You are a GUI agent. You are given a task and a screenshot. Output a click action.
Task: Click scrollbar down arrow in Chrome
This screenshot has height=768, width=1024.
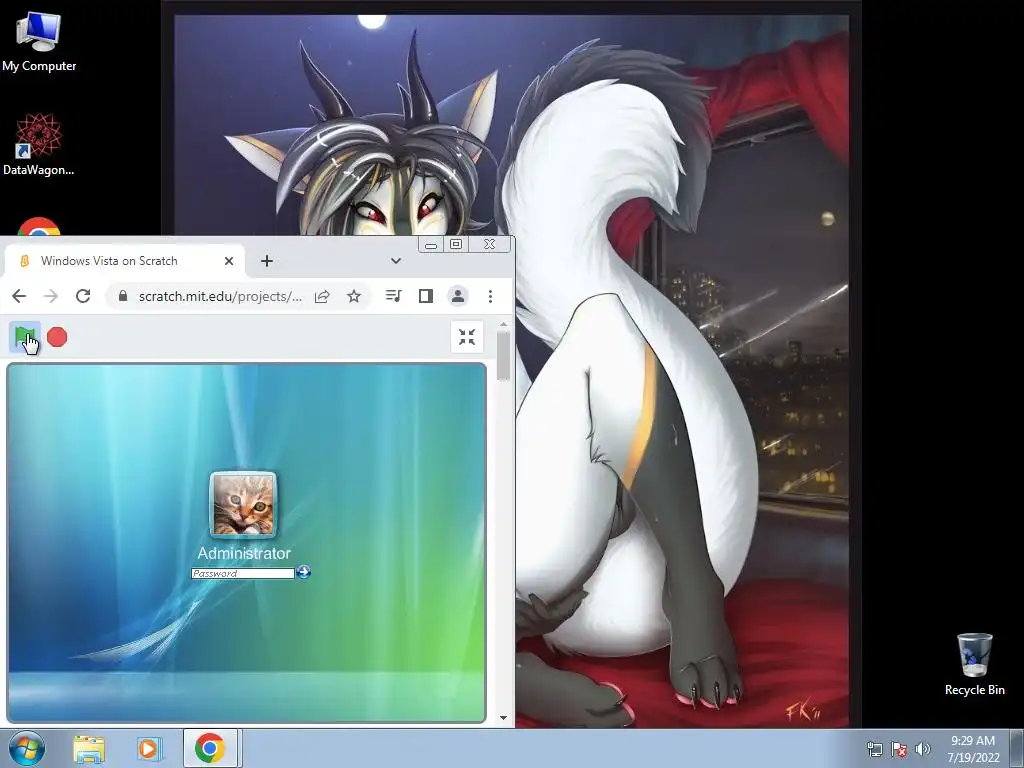[x=503, y=718]
